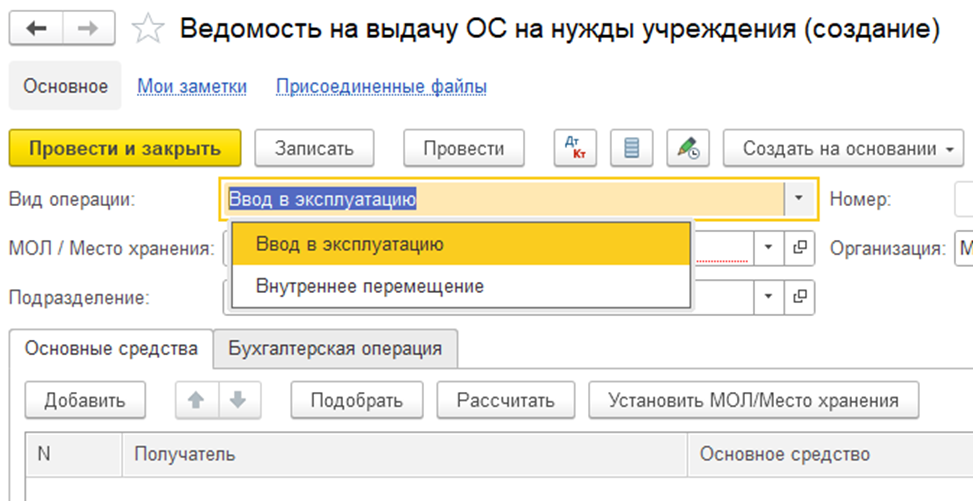973x501 pixels.
Task: Select the Основное section
Action: point(65,86)
